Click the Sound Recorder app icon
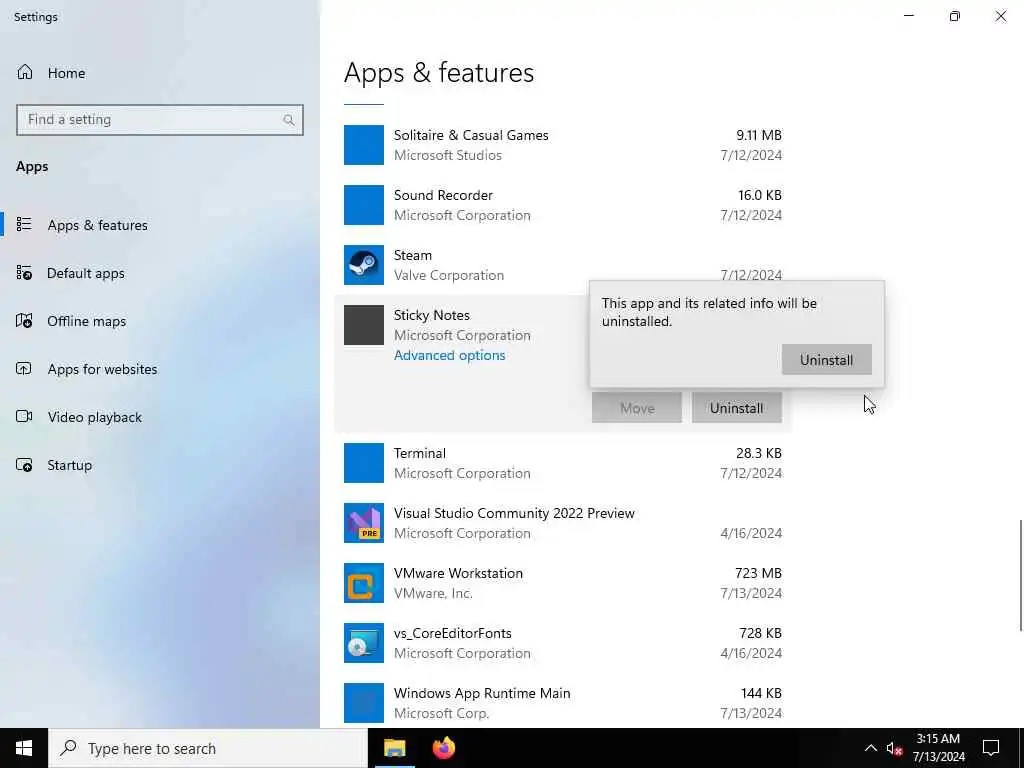This screenshot has width=1024, height=768. click(364, 205)
